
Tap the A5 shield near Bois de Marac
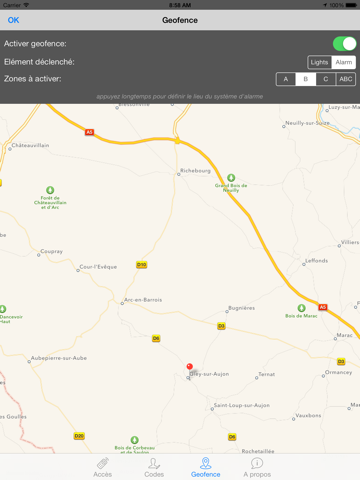point(322,307)
